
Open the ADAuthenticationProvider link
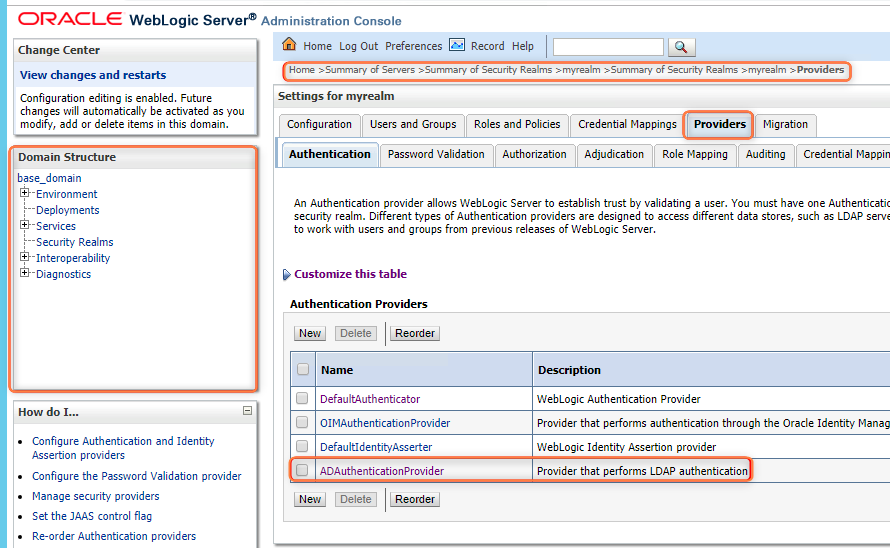coord(381,471)
